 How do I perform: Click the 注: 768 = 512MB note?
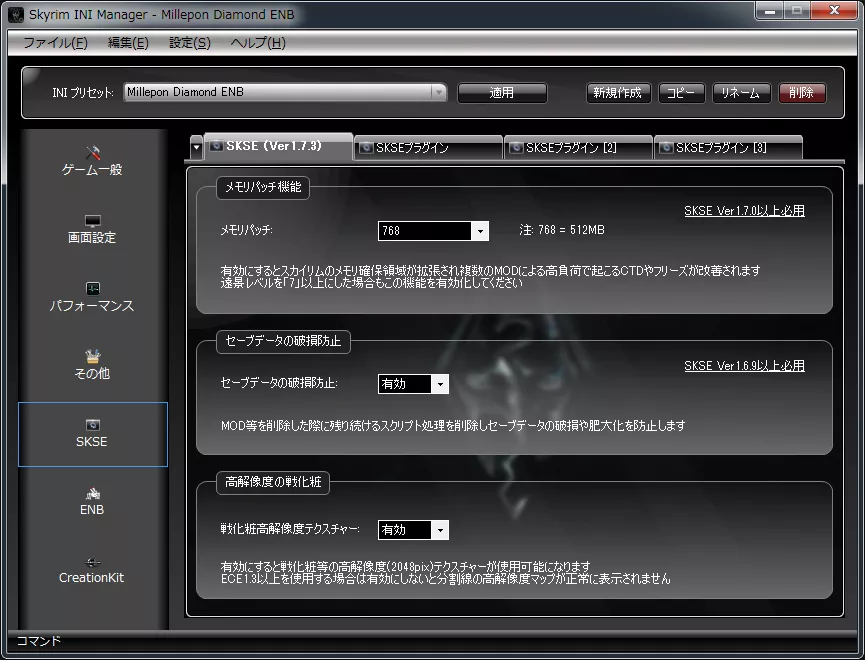[562, 230]
